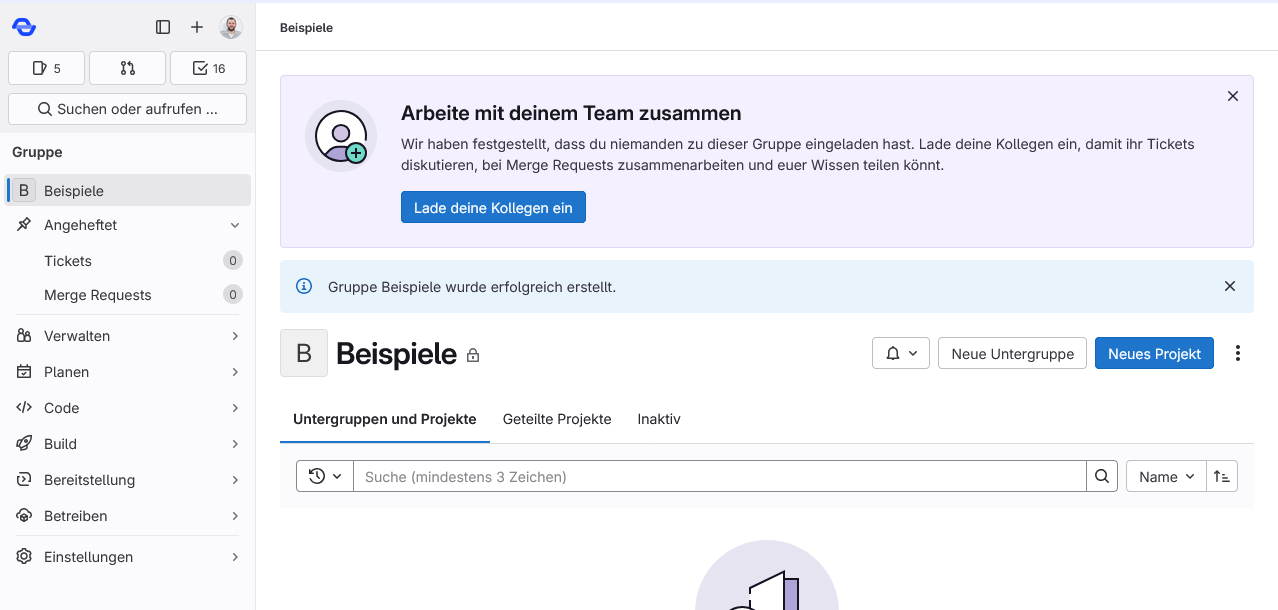Click the magnifier search button
Screen dimensions: 1278x610
(1102, 476)
